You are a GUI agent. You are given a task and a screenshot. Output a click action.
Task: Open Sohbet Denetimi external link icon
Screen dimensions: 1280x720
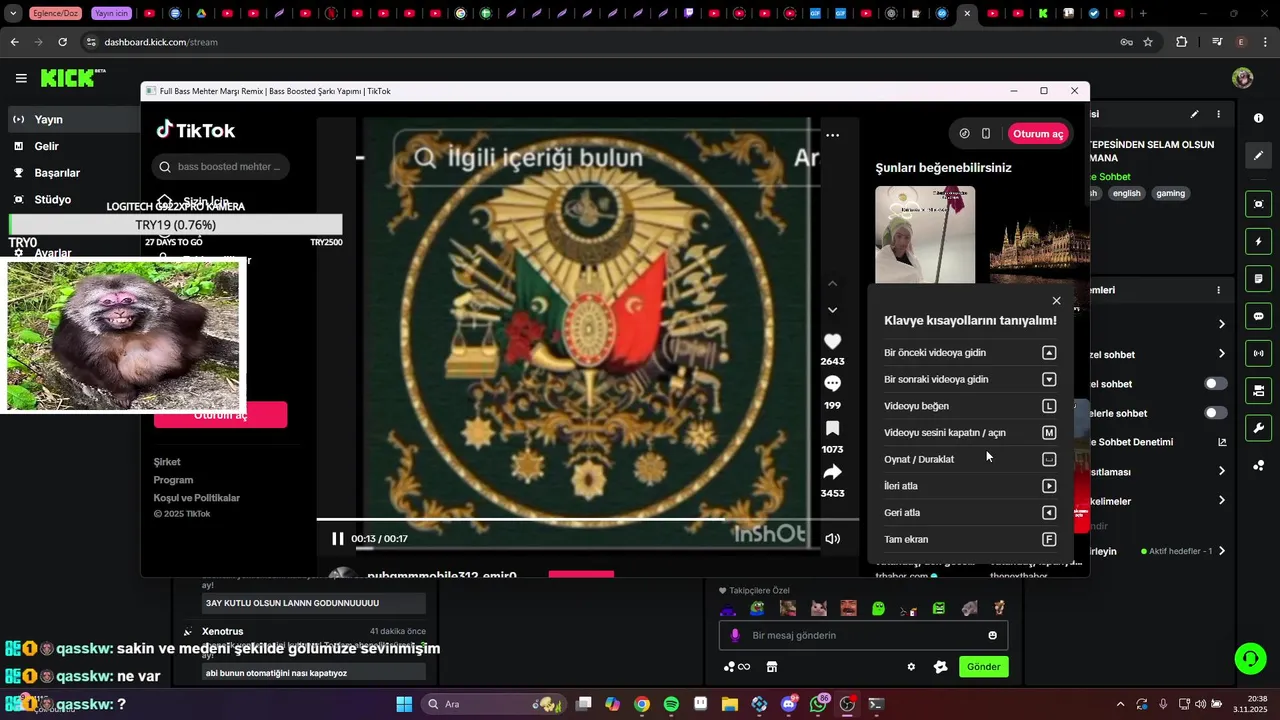coord(1222,442)
